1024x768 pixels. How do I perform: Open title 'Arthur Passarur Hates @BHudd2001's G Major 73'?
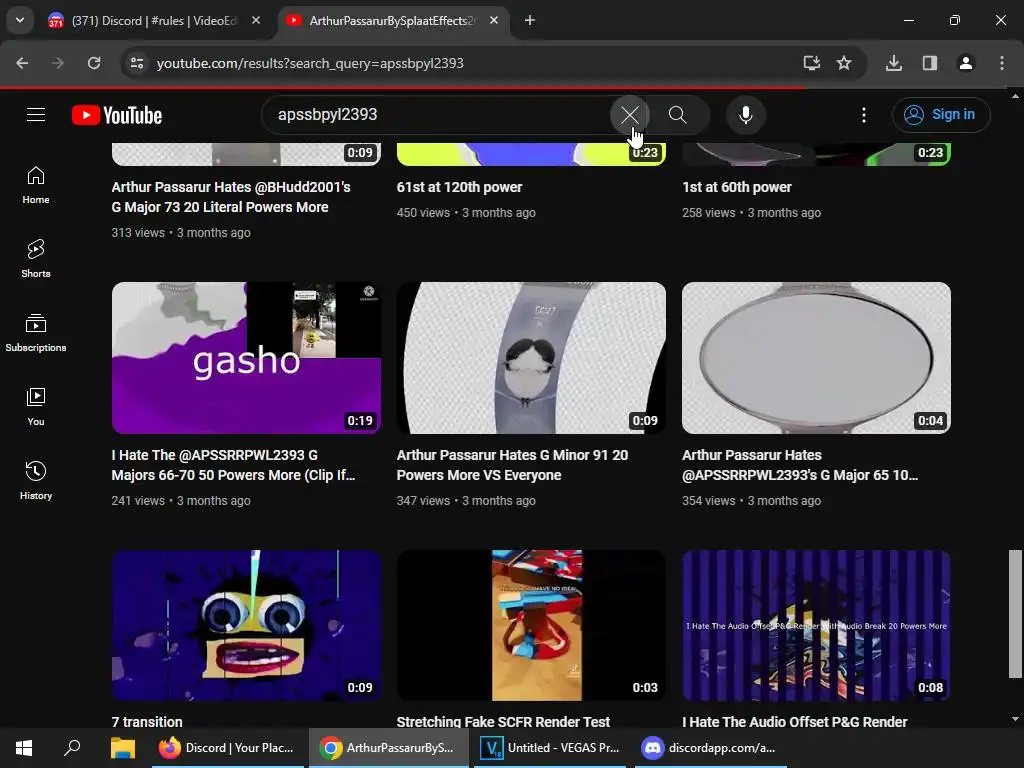(231, 197)
